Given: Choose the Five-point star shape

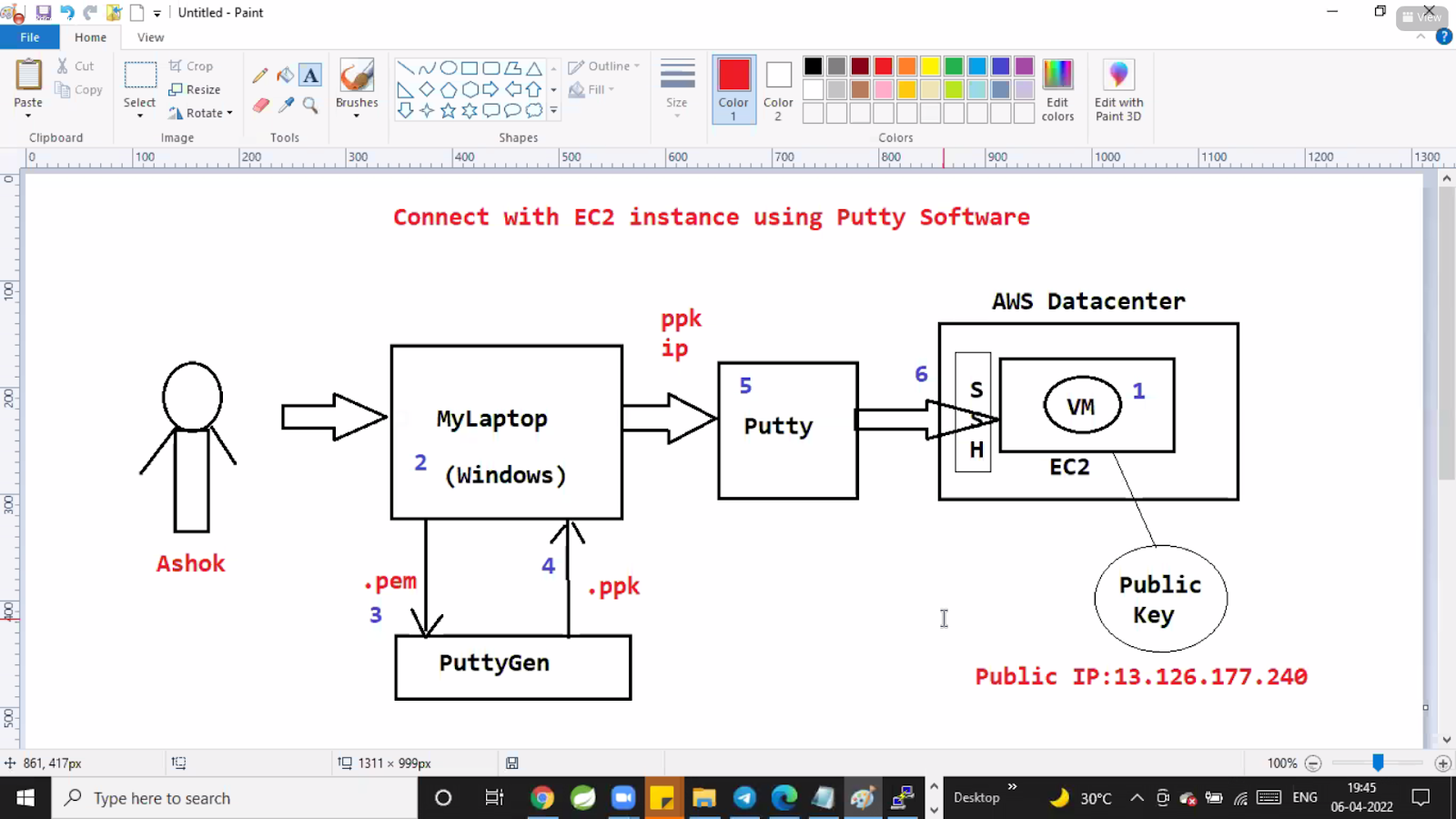Looking at the screenshot, I should 449,111.
